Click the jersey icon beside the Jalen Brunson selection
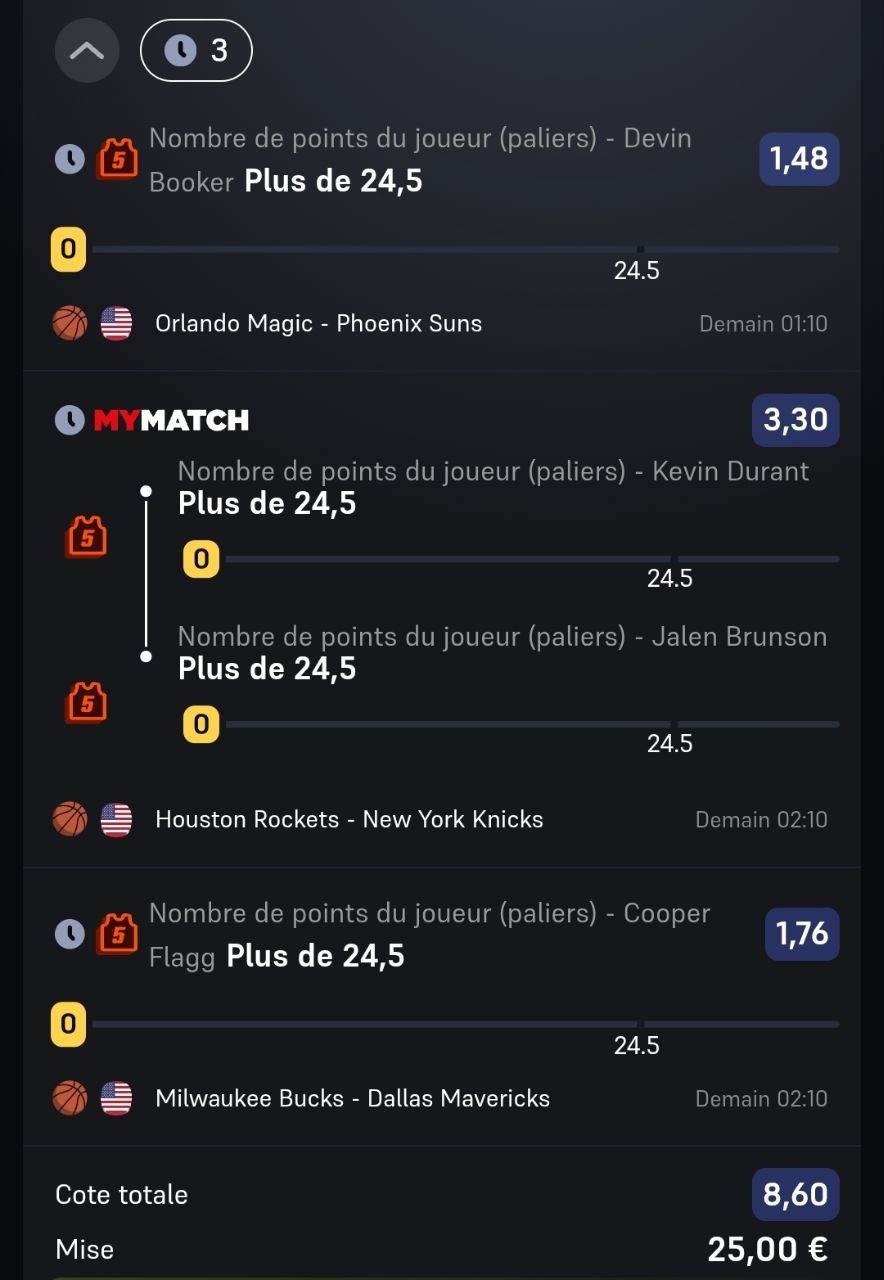This screenshot has width=884, height=1280. 86,703
